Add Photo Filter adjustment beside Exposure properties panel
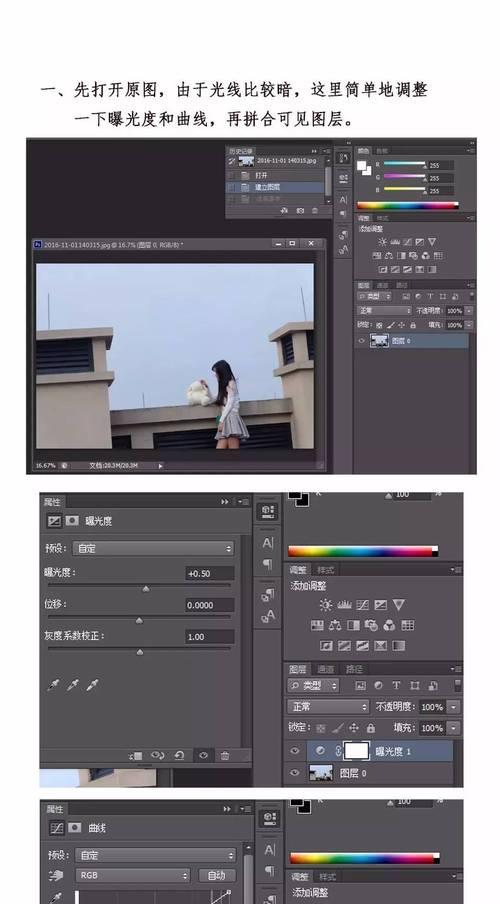This screenshot has height=904, width=500. [371, 625]
